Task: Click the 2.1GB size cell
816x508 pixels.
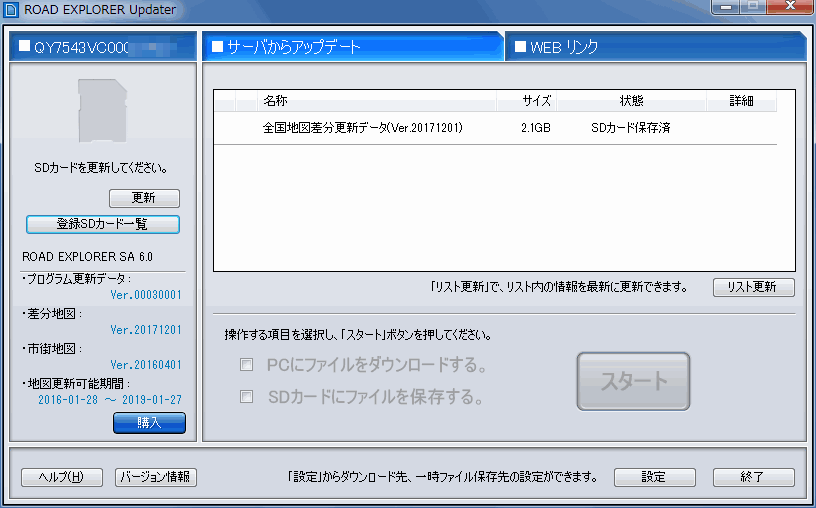Action: coord(536,128)
